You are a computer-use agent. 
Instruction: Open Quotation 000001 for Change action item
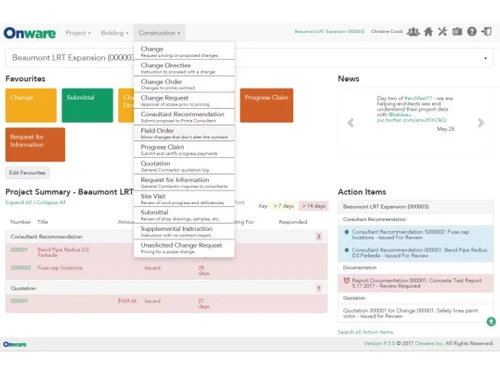point(410,313)
